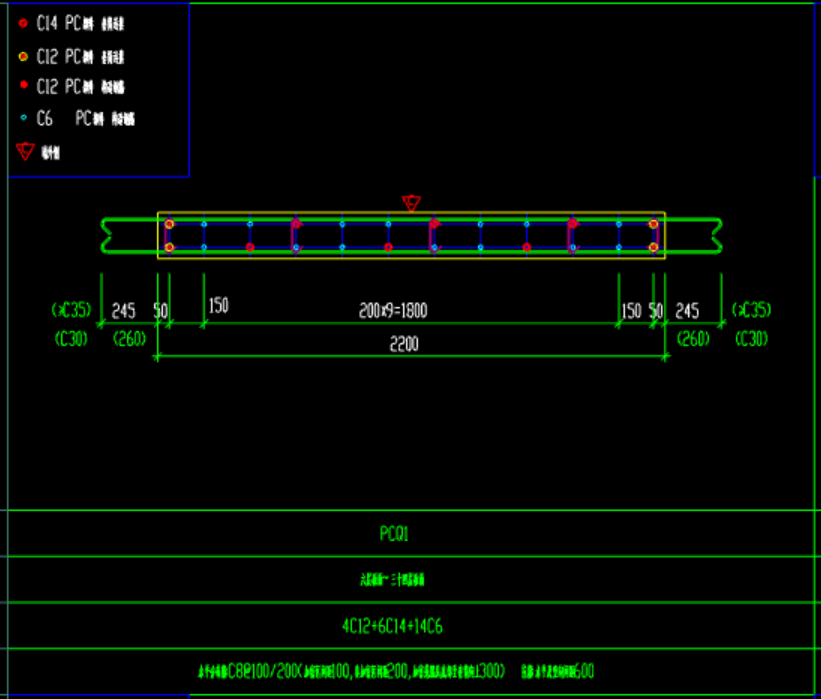The width and height of the screenshot is (821, 699).
Task: Click the 4C12+6C14+14C6 rebar text
Action: coord(392,626)
